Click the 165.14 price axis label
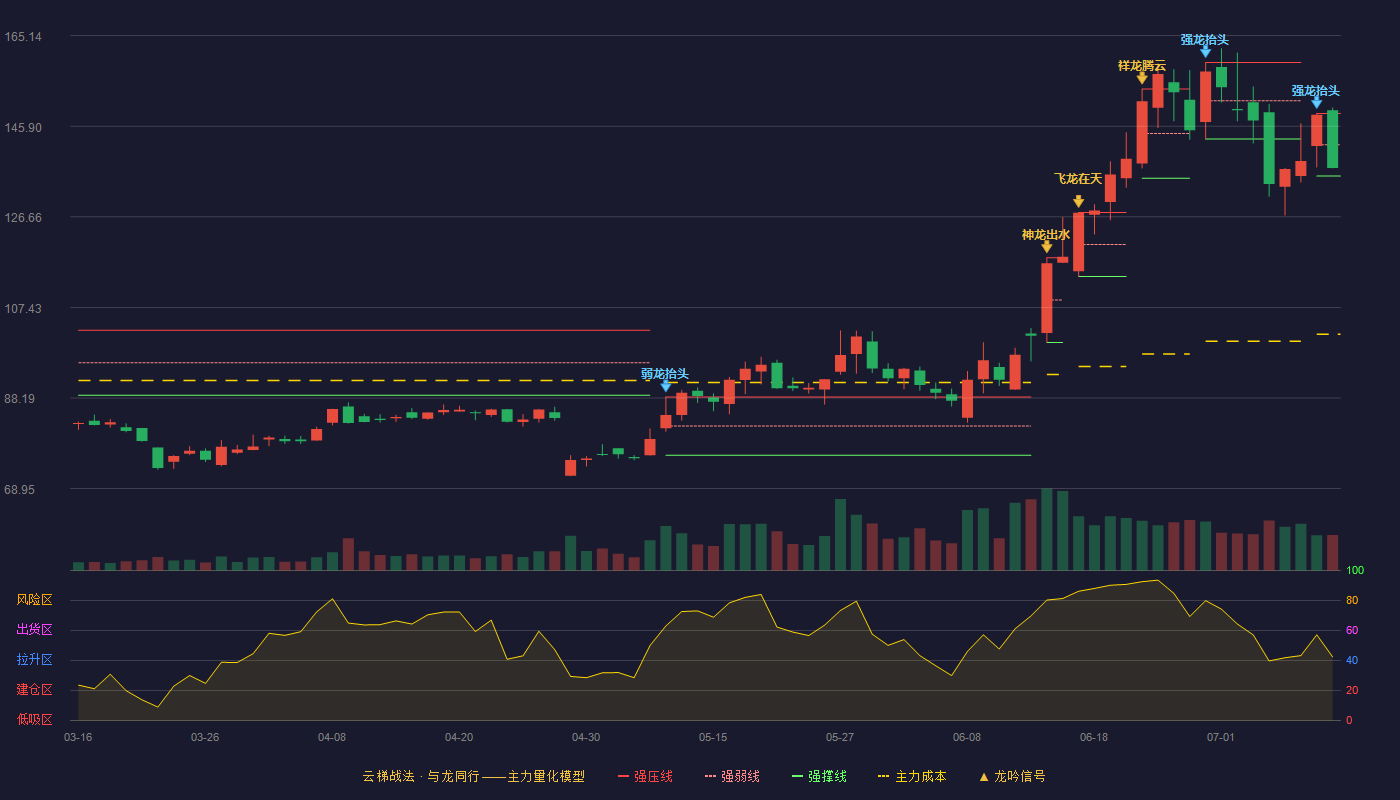 coord(23,37)
